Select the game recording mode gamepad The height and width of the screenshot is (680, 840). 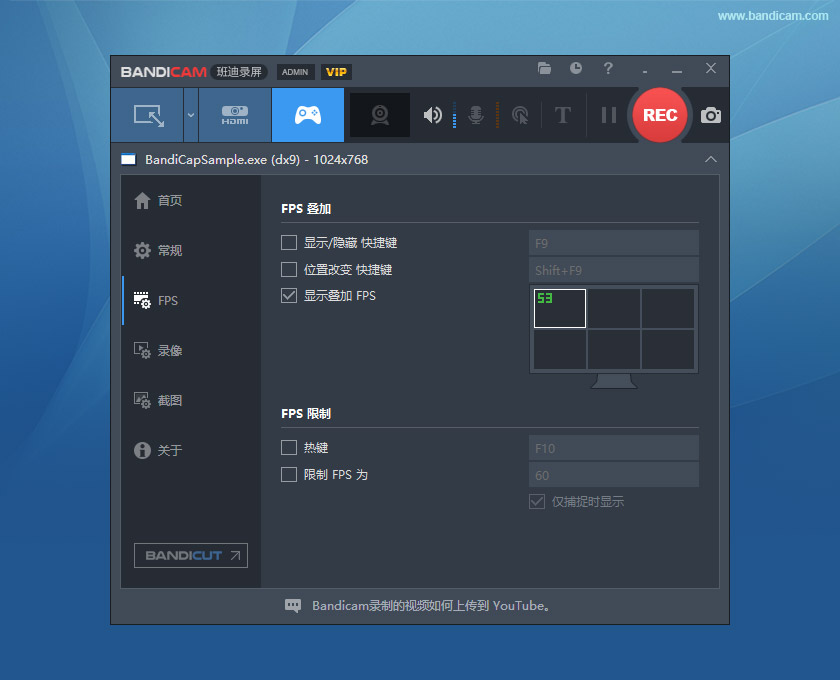pos(308,115)
